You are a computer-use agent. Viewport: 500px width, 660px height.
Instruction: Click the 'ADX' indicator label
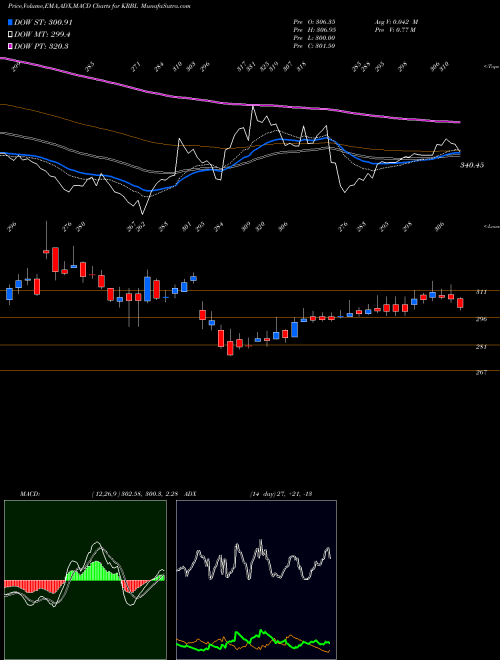(191, 494)
